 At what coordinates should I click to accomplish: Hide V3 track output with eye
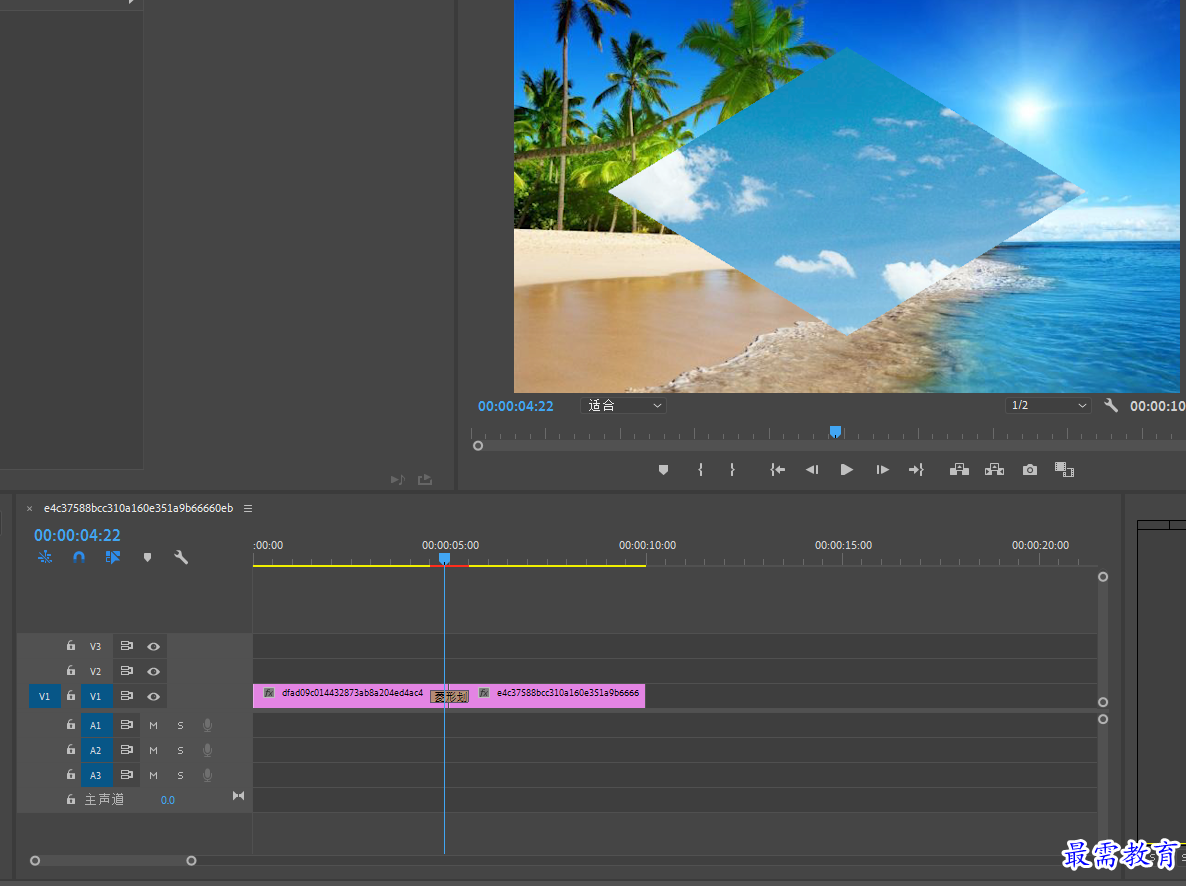[x=154, y=647]
